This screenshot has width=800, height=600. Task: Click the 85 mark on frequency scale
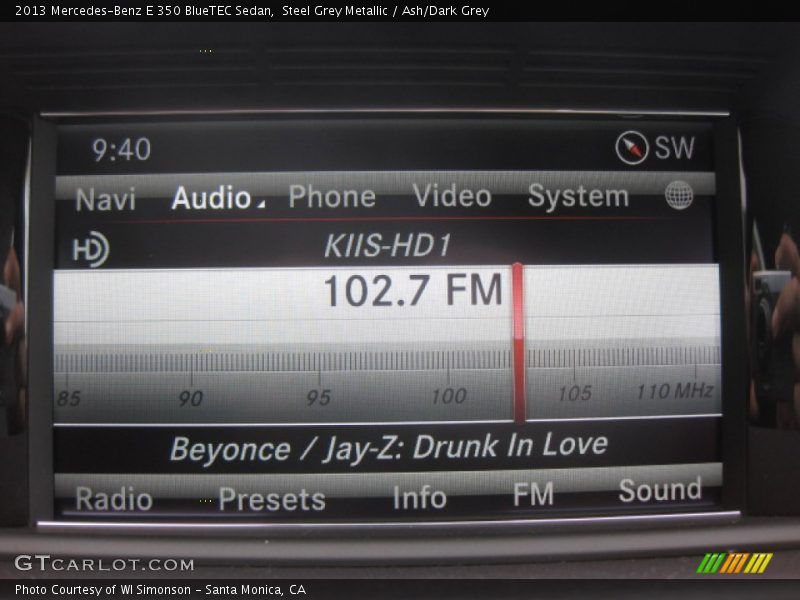(69, 399)
